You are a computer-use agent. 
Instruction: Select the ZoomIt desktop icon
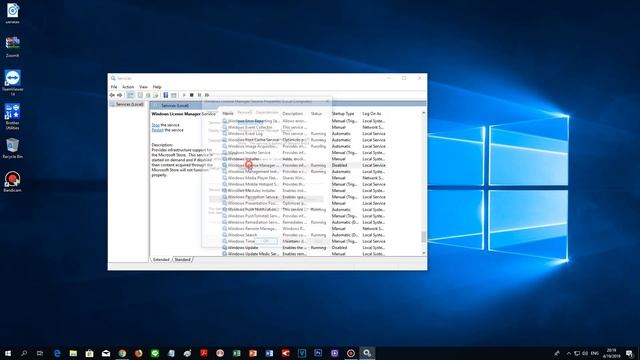[13, 47]
